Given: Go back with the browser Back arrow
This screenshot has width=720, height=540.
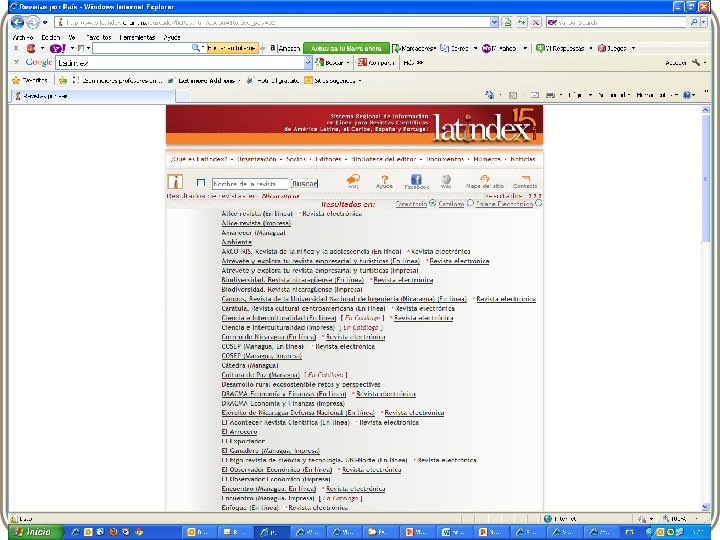Looking at the screenshot, I should (x=17, y=22).
